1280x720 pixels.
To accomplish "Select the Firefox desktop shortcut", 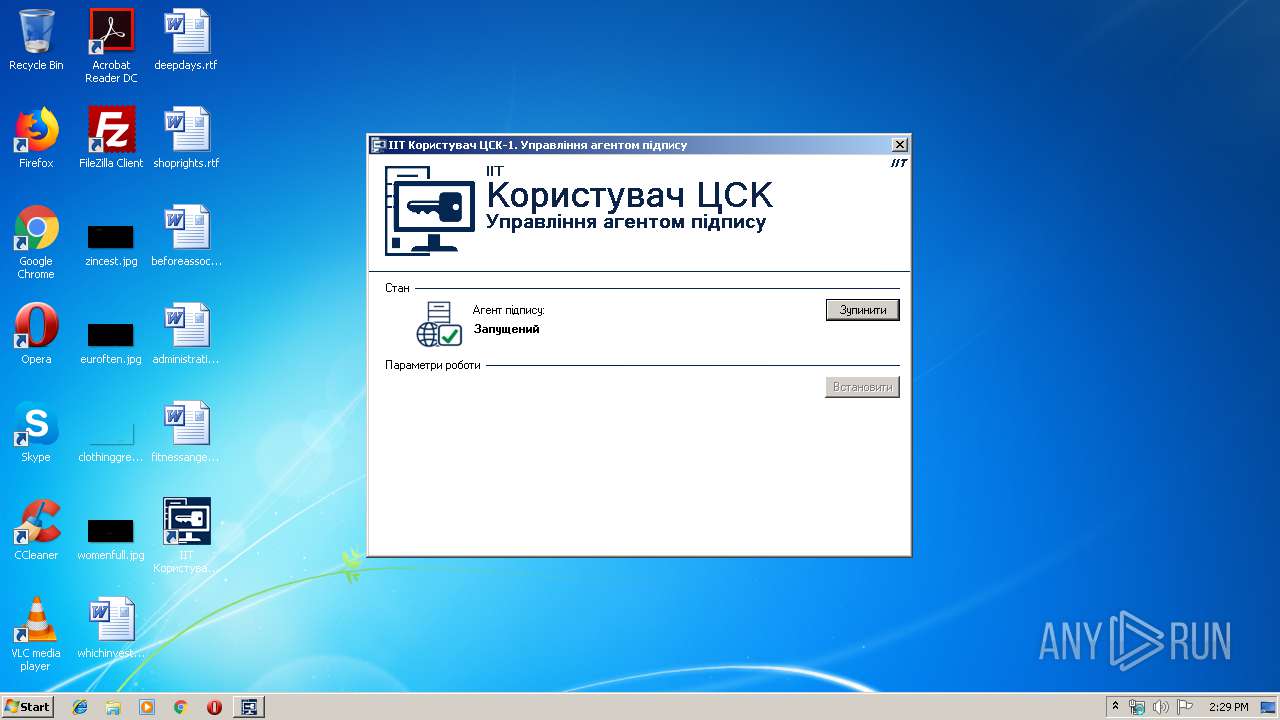I will [36, 138].
